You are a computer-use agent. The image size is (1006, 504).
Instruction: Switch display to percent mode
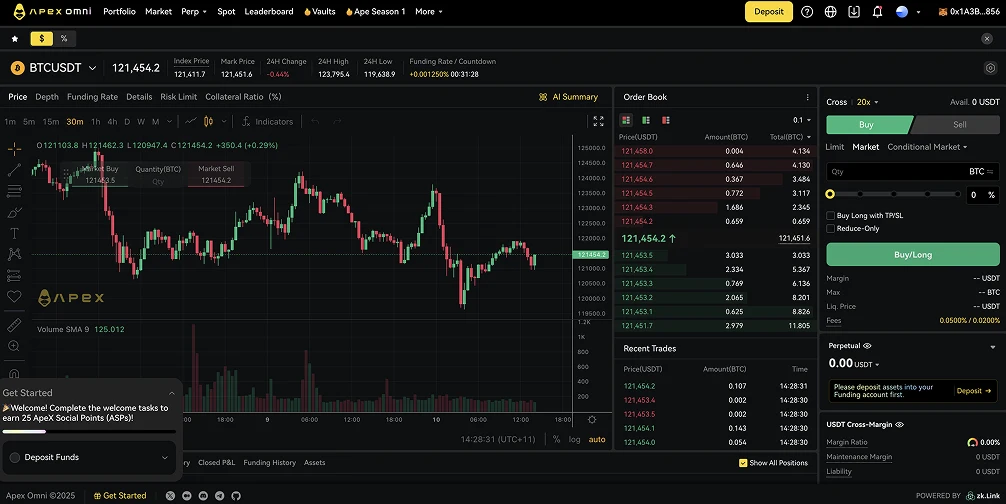[64, 38]
